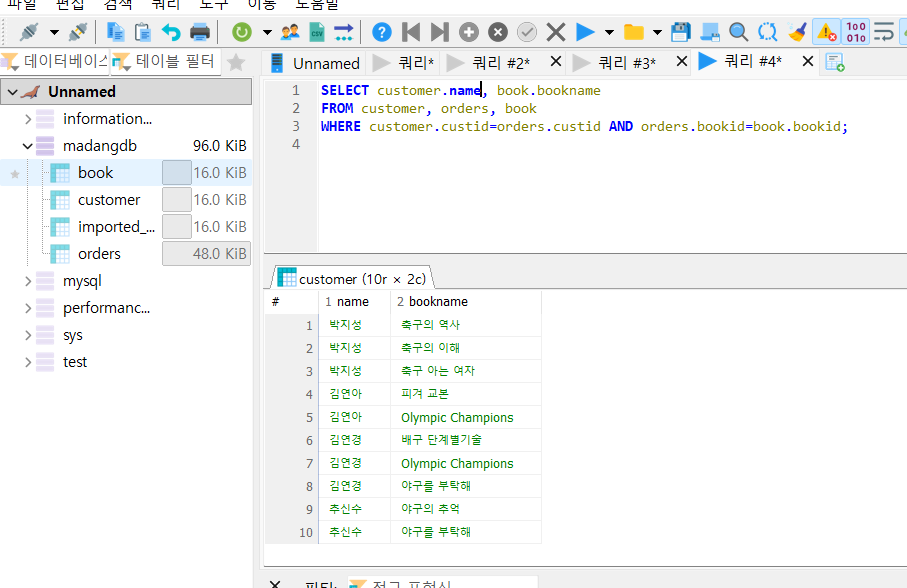Click the paste clipboard icon
This screenshot has height=588, width=907.
pos(142,32)
